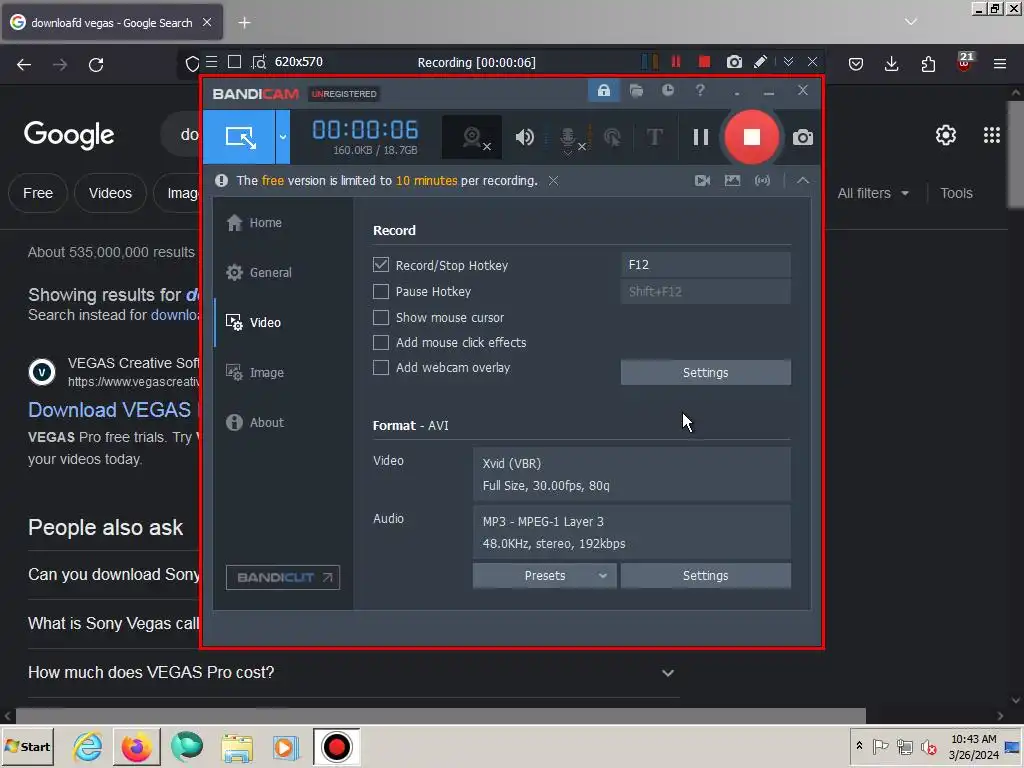Select the rectangle screen recording mode
The image size is (1024, 768).
(x=240, y=137)
